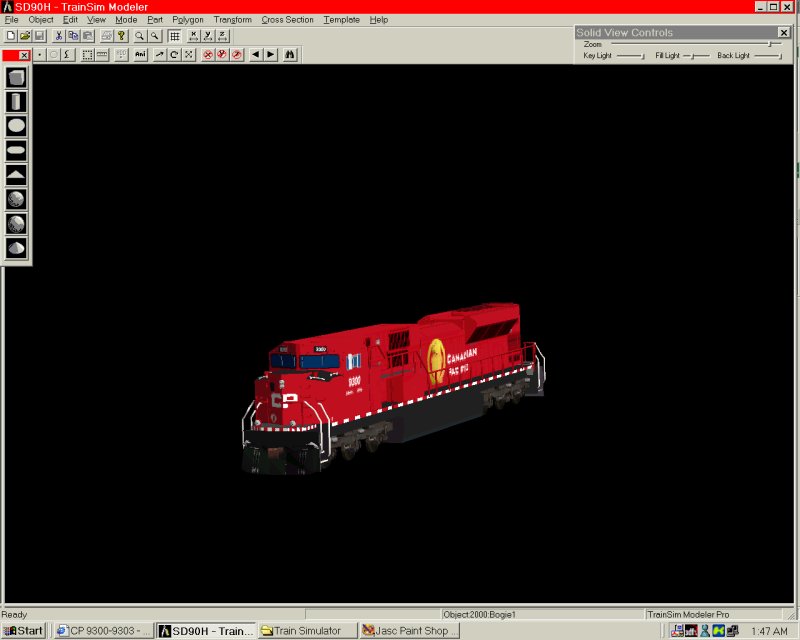Image resolution: width=800 pixels, height=640 pixels.
Task: Select the scale tool four-arrows icon
Action: (x=189, y=55)
